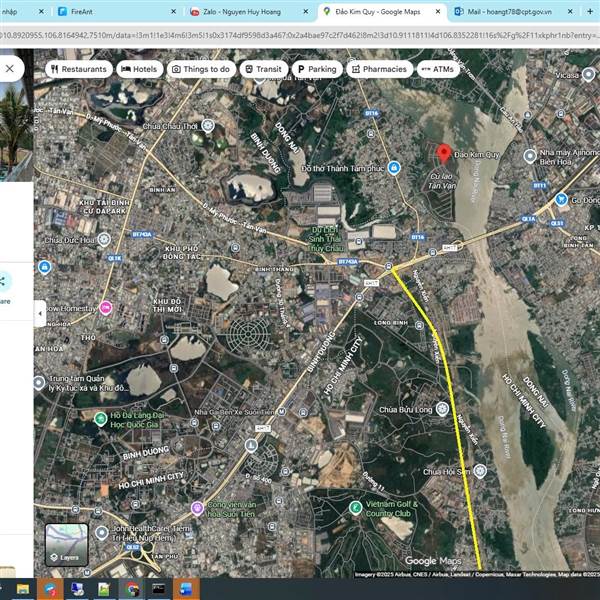Screen dimensions: 600x600
Task: Click Vietnam Golf & Country Club marker
Action: [355, 508]
